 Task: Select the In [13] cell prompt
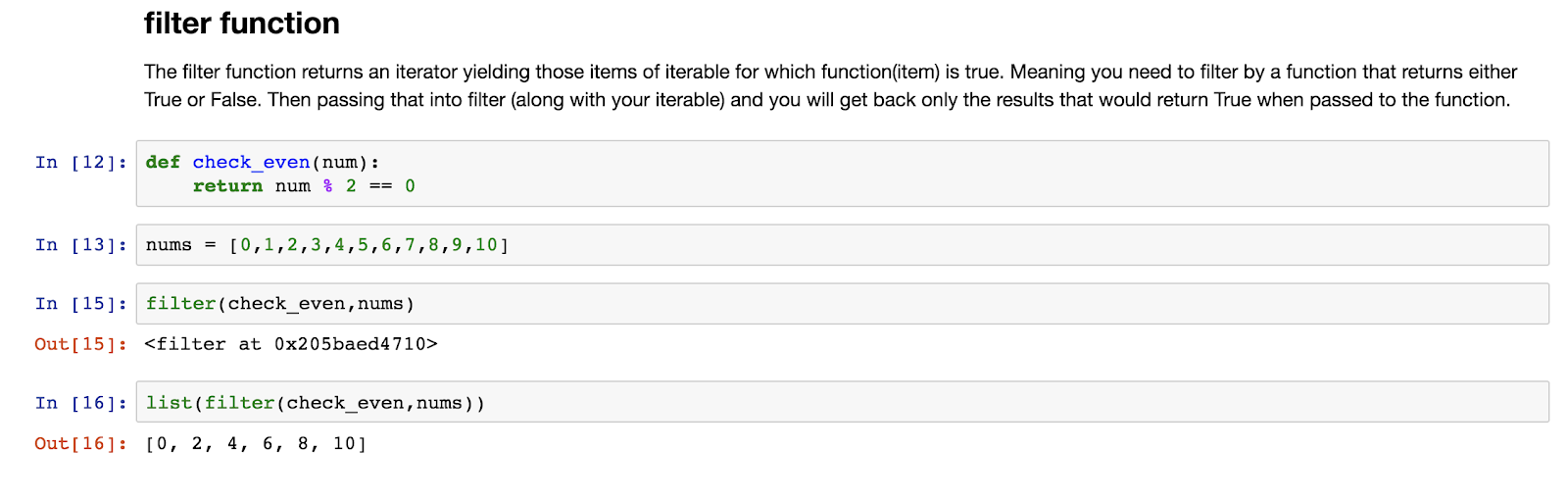81,245
